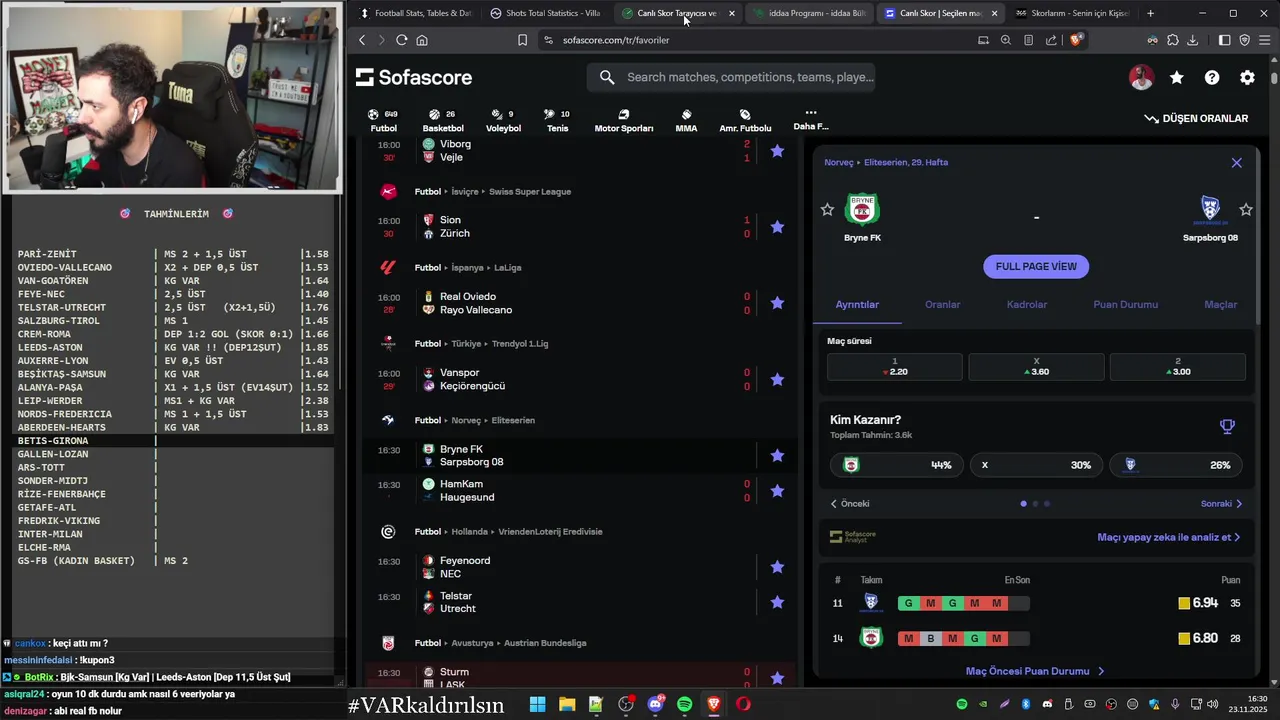Open a new browser tab

(x=1150, y=13)
